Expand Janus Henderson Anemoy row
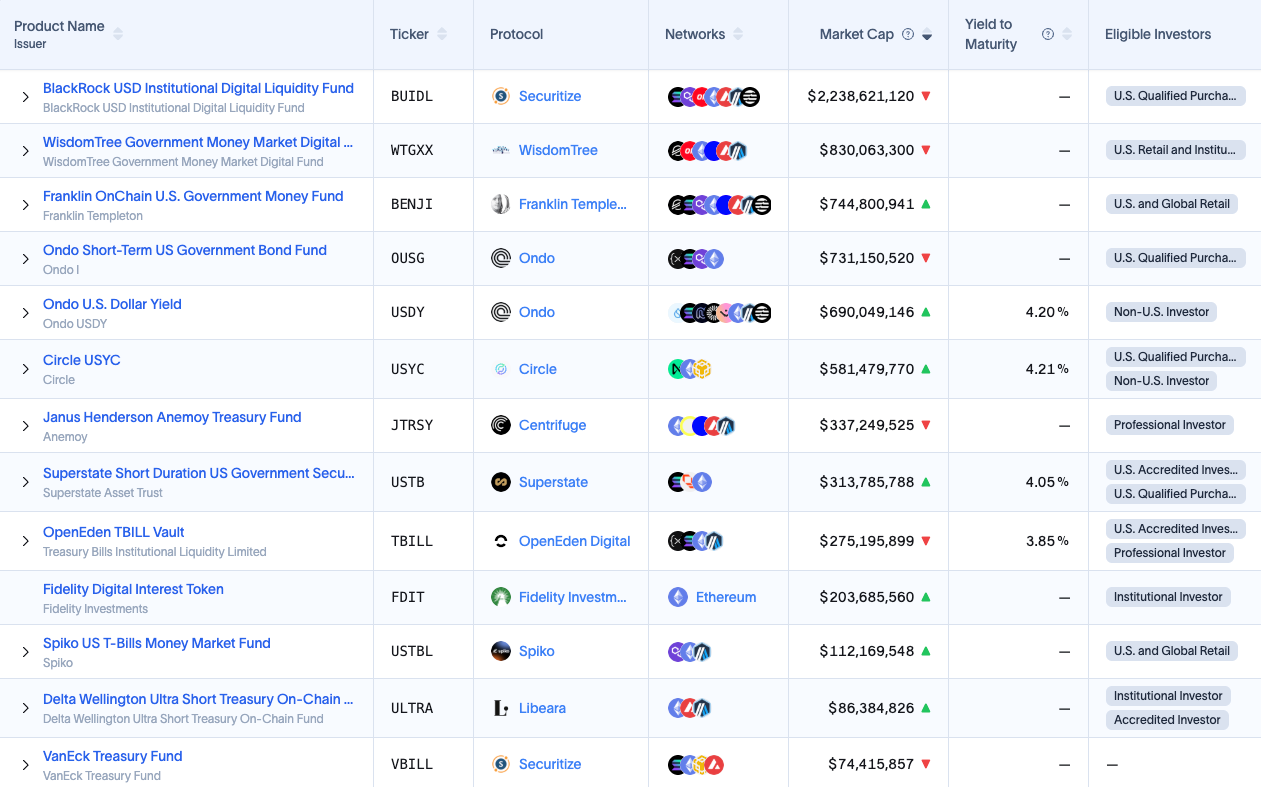1261x787 pixels. tap(26, 426)
